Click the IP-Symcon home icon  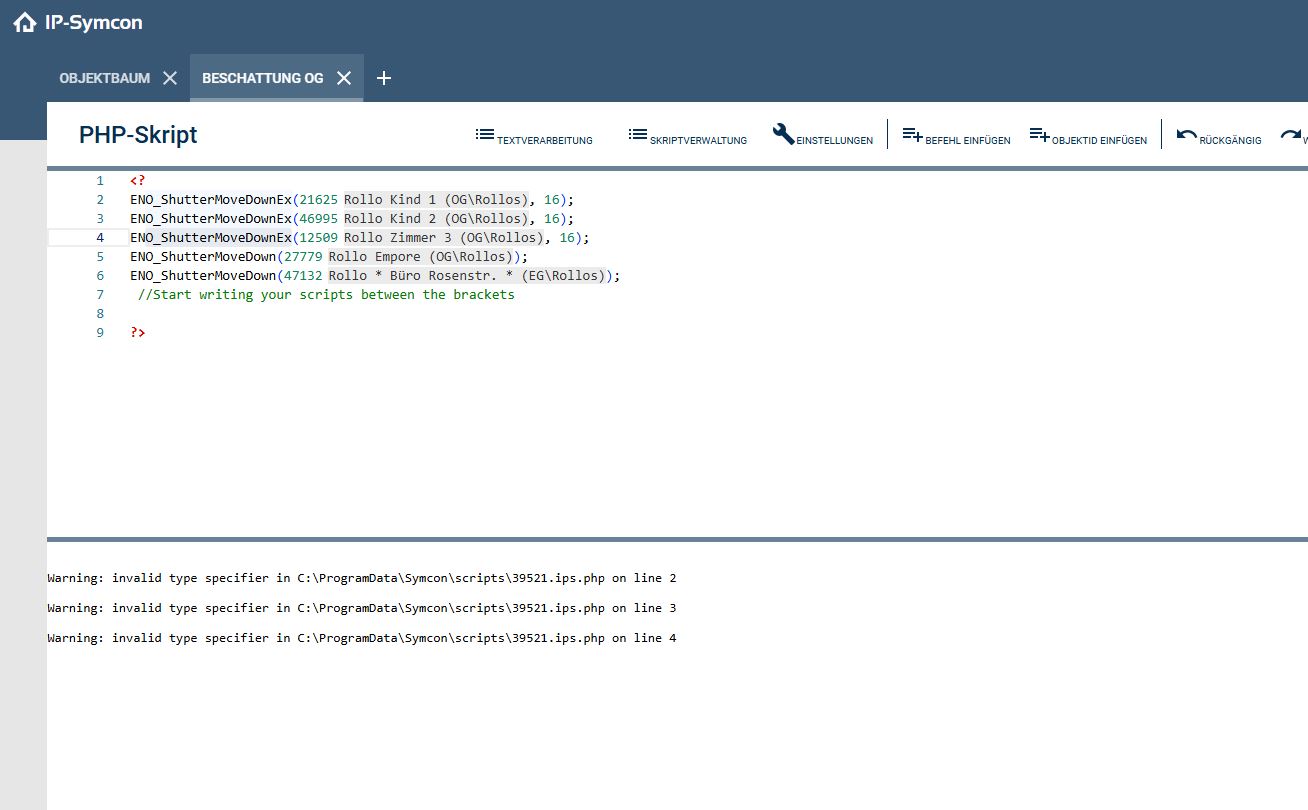[x=25, y=22]
